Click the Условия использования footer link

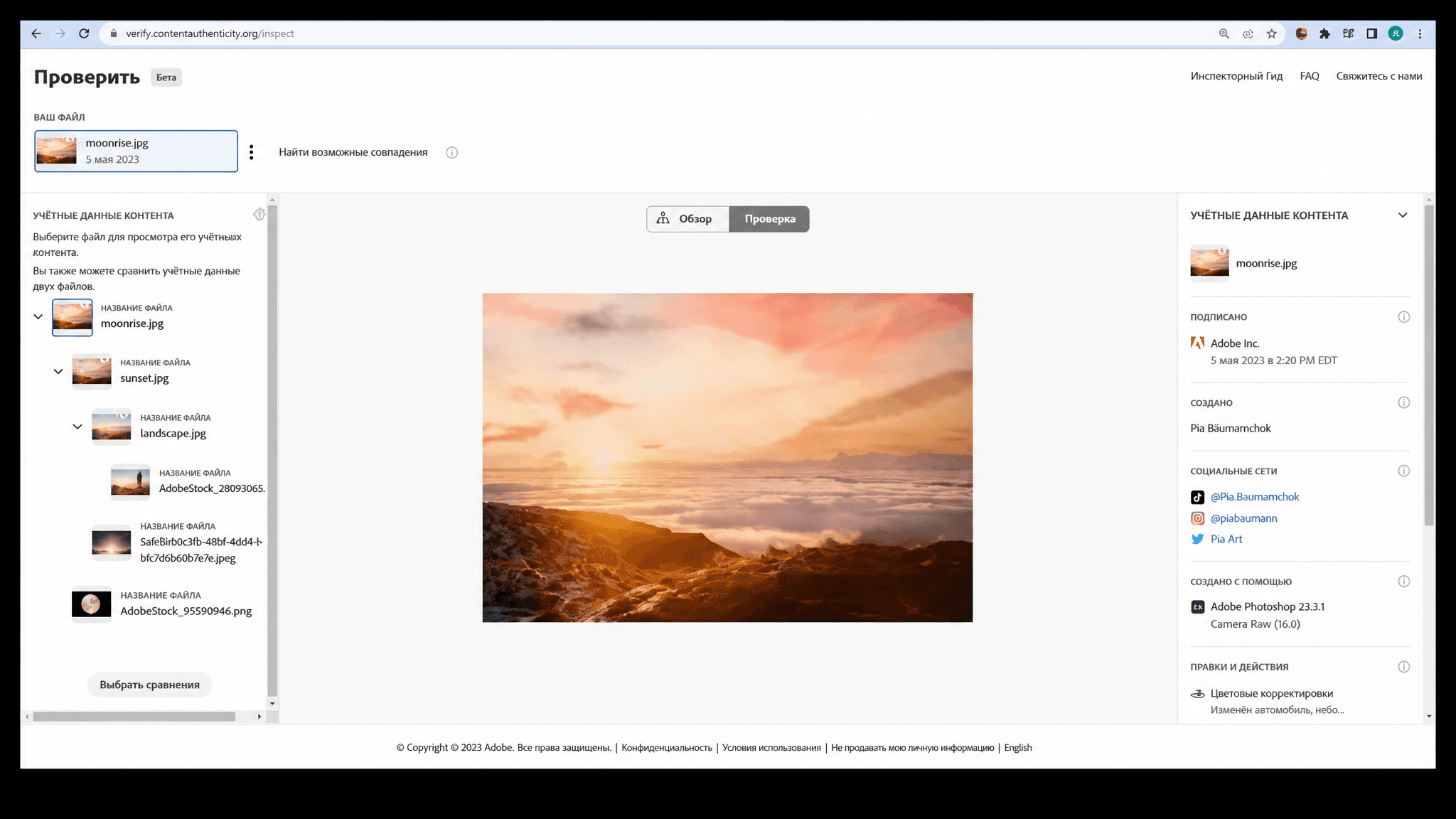coord(771,747)
